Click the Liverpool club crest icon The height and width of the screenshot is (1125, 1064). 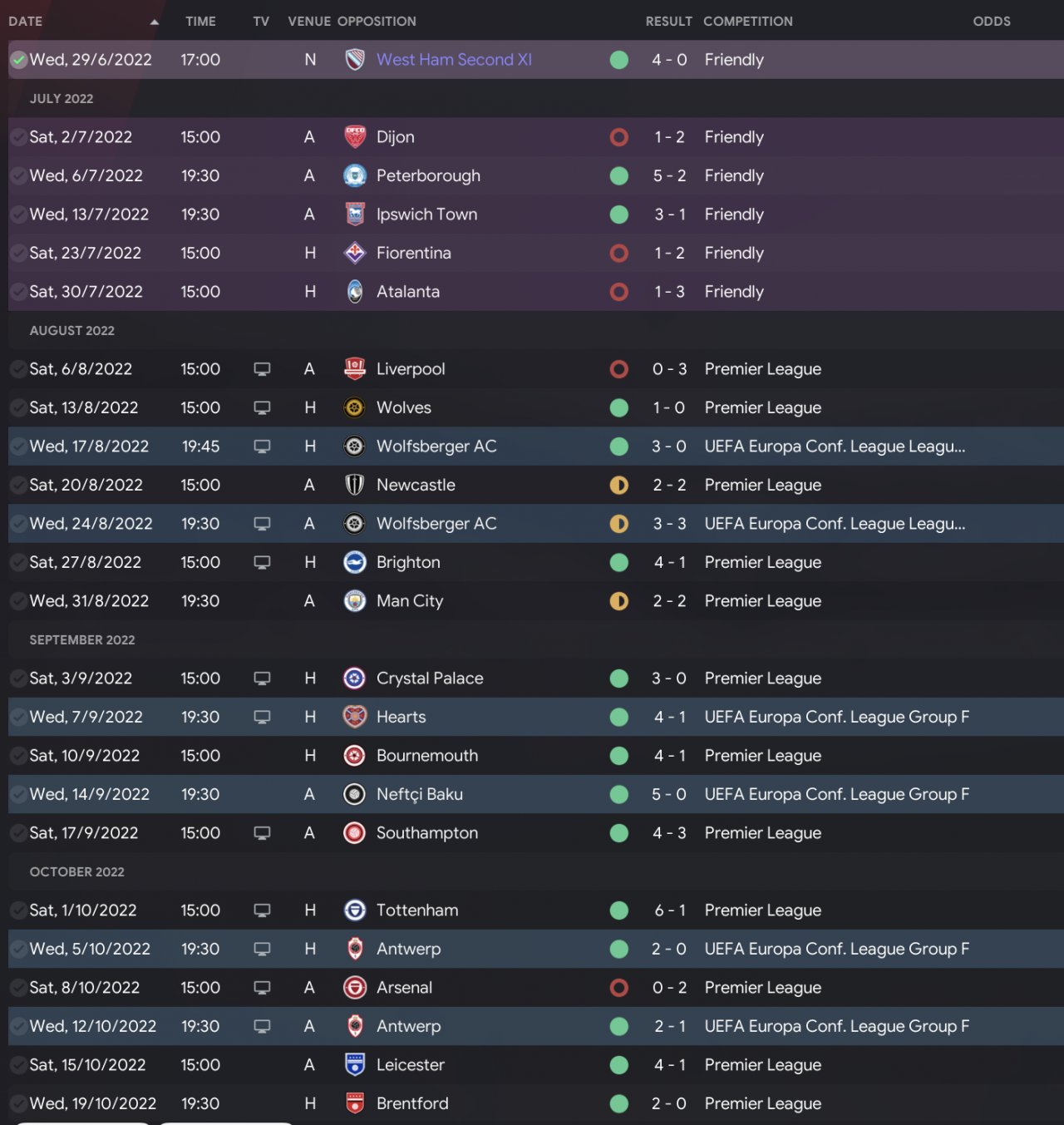click(x=355, y=369)
